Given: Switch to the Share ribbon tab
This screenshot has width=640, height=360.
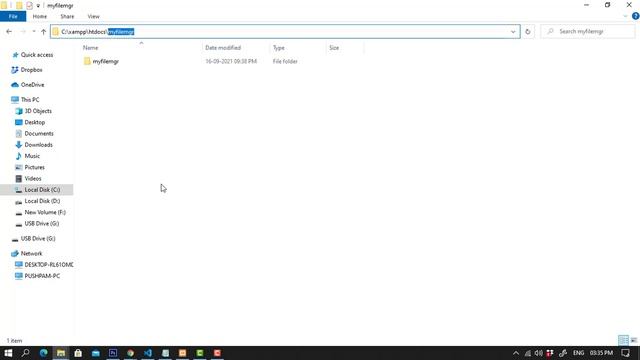Looking at the screenshot, I should (x=67, y=16).
